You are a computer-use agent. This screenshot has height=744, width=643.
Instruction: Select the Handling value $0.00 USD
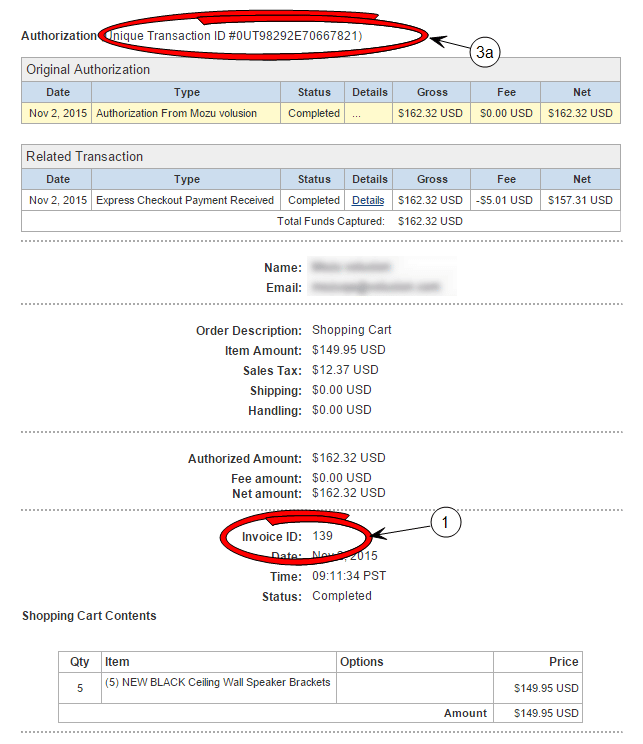coord(342,409)
